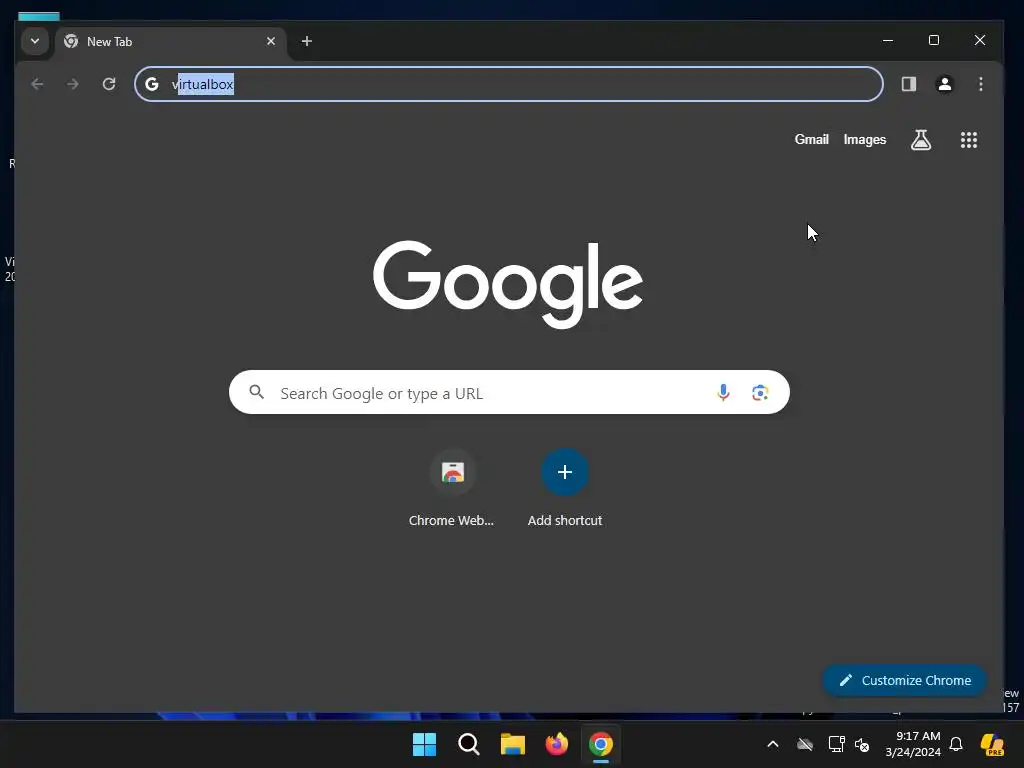Open the Images link
1024x768 pixels.
click(865, 140)
